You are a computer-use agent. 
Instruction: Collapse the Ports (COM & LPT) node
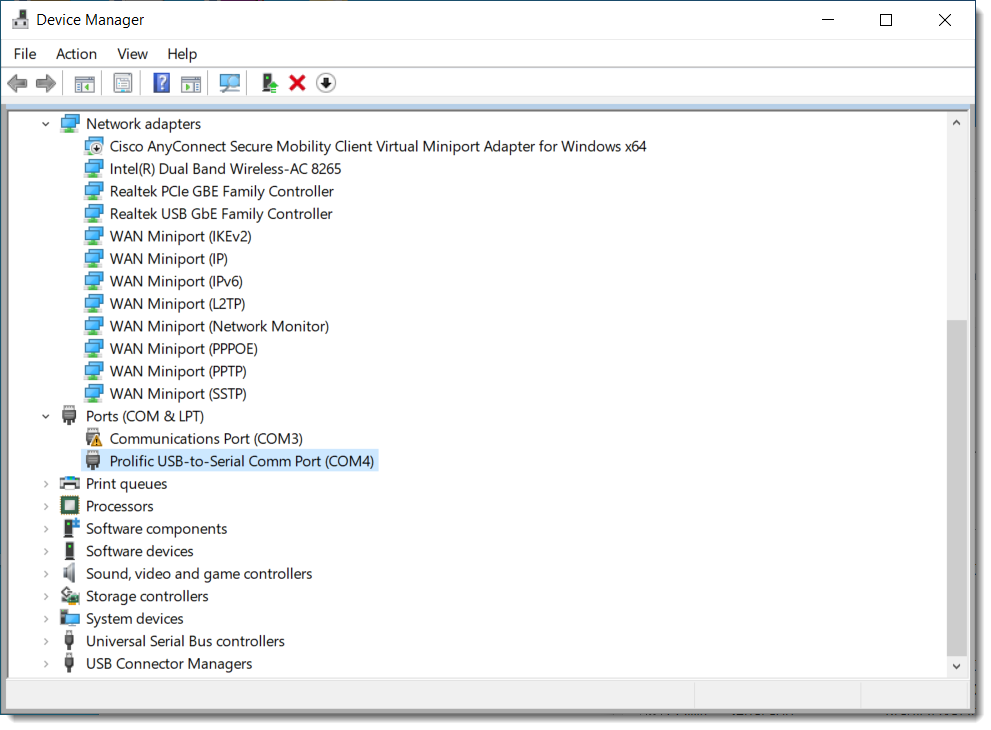(46, 417)
